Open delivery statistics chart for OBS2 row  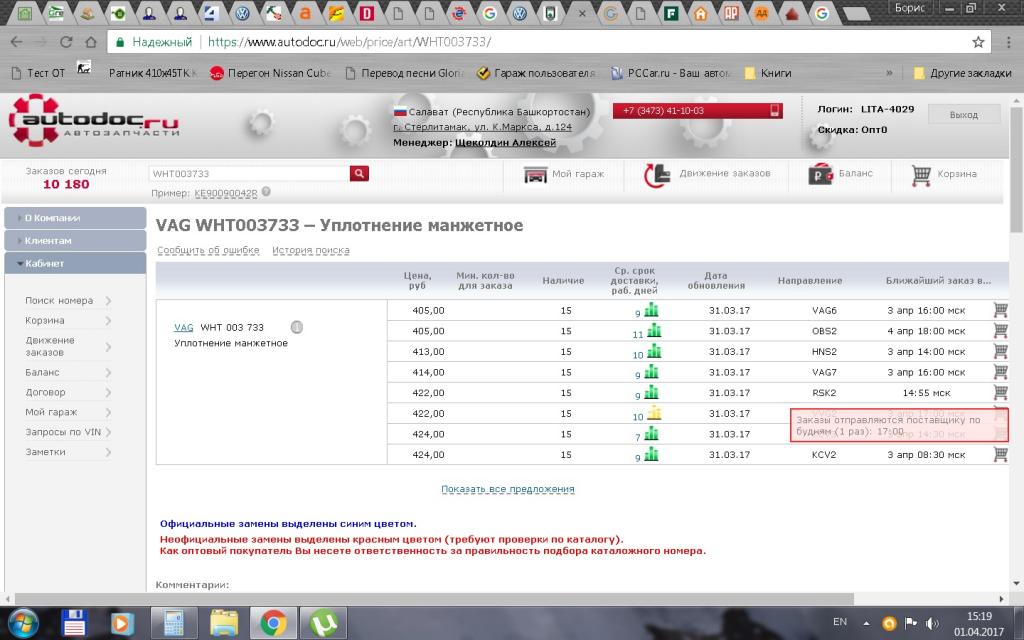click(x=654, y=330)
